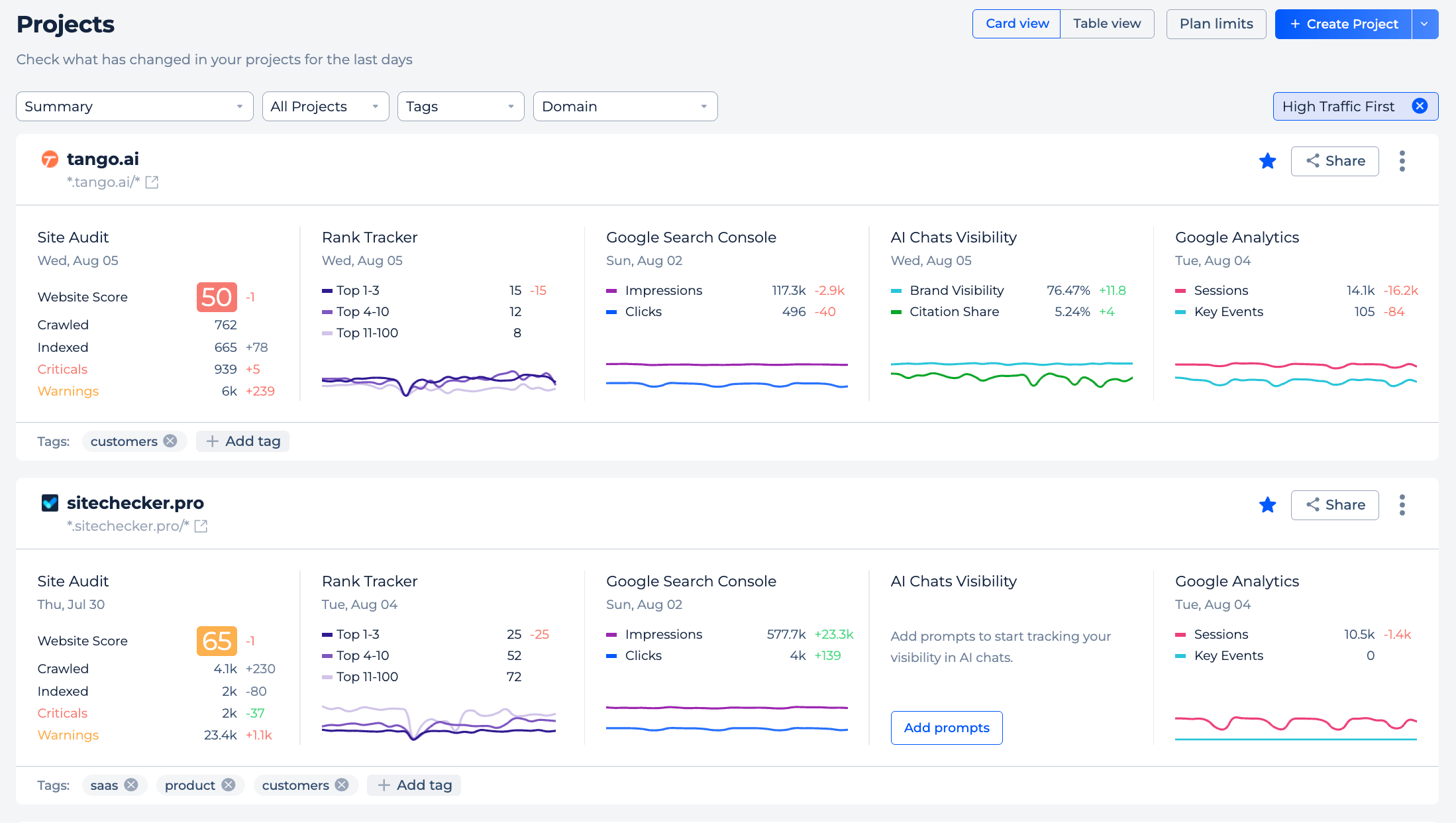1456x823 pixels.
Task: Open tango.ai project title
Action: tap(103, 159)
